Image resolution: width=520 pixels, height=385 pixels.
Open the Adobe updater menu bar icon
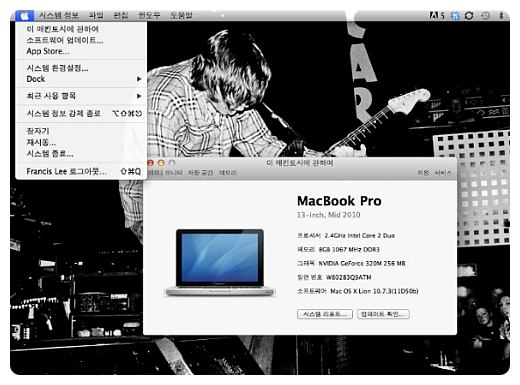[x=437, y=15]
